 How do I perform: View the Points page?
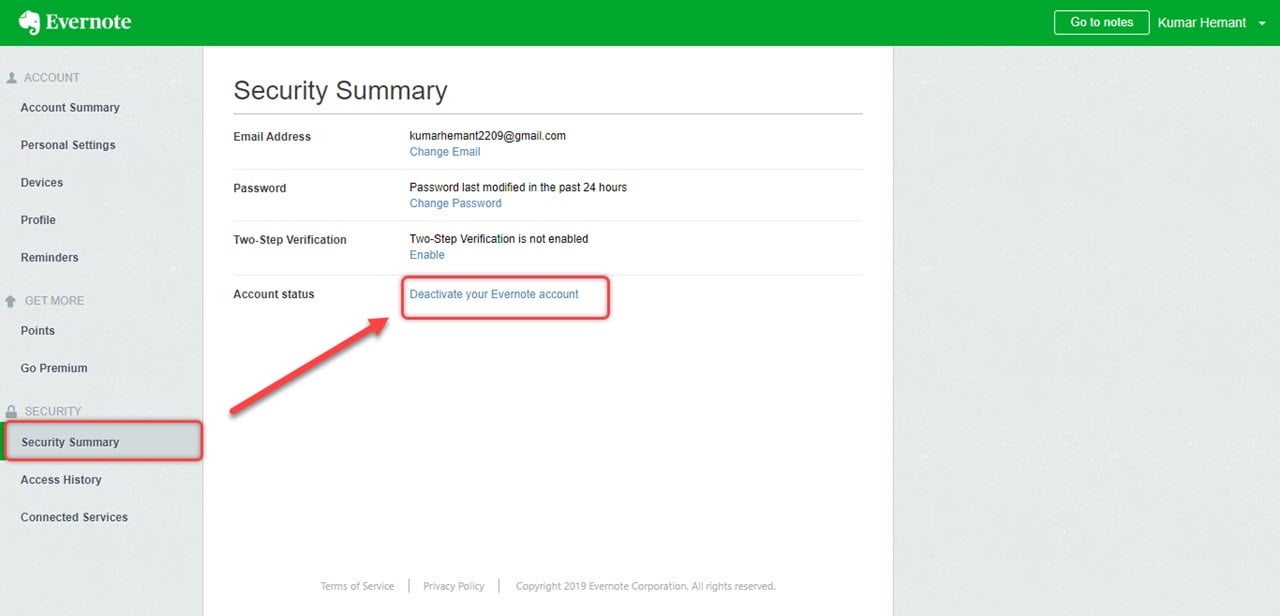coord(38,331)
